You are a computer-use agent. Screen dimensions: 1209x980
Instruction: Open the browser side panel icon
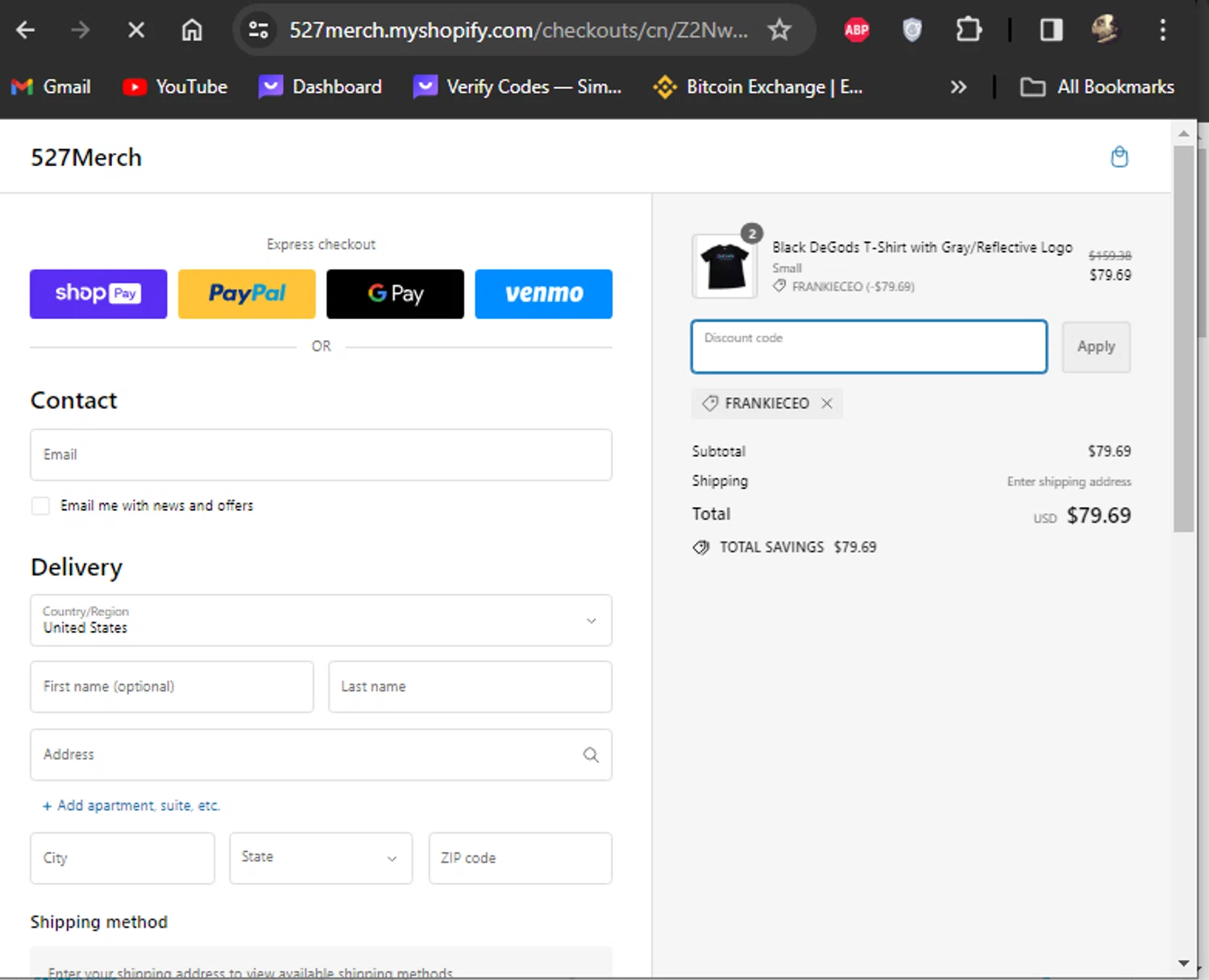click(1050, 31)
